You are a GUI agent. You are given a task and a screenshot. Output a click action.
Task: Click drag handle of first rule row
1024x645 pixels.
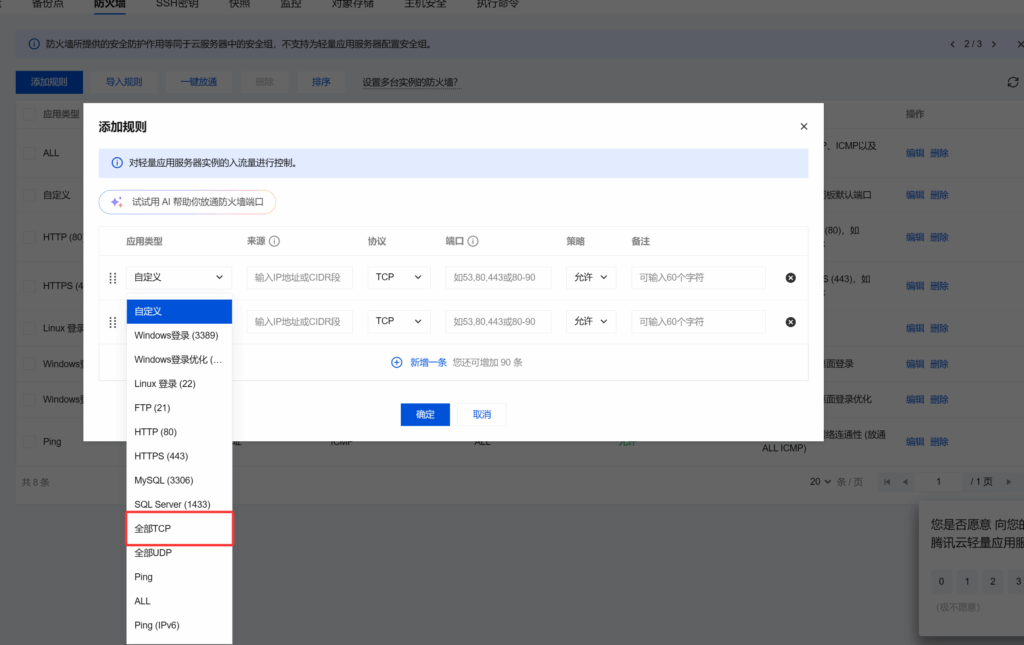point(112,278)
